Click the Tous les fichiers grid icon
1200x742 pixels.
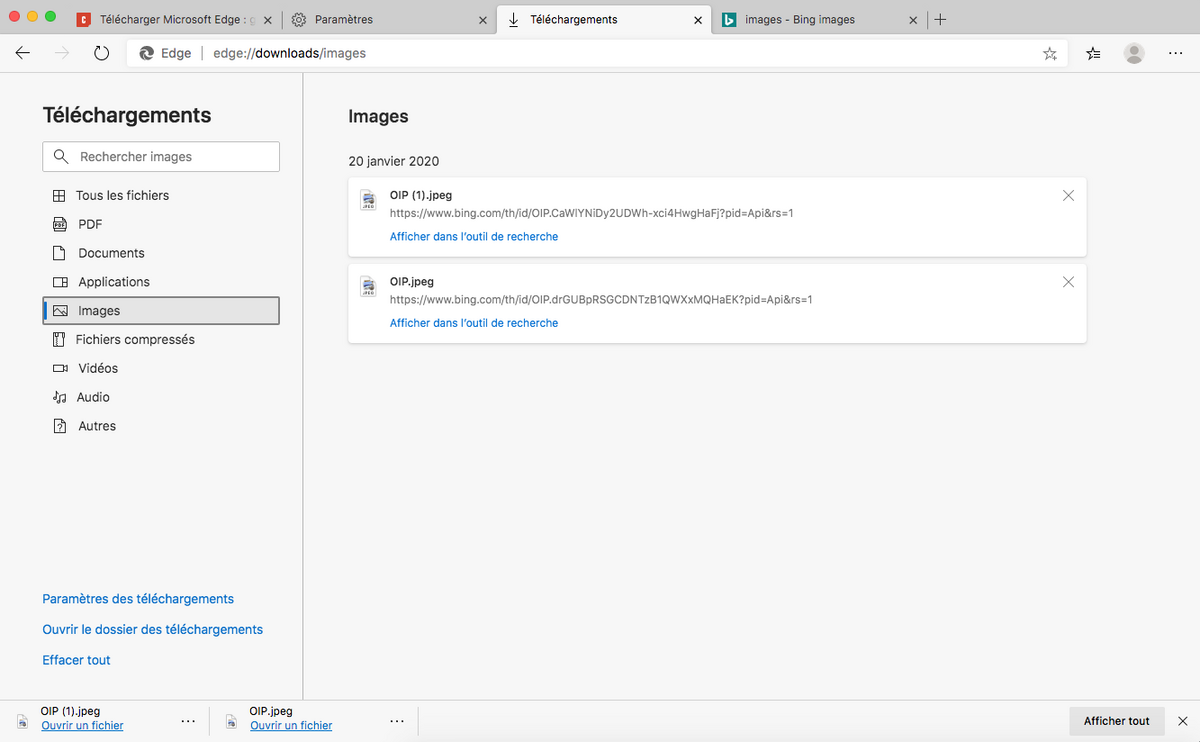pos(60,196)
